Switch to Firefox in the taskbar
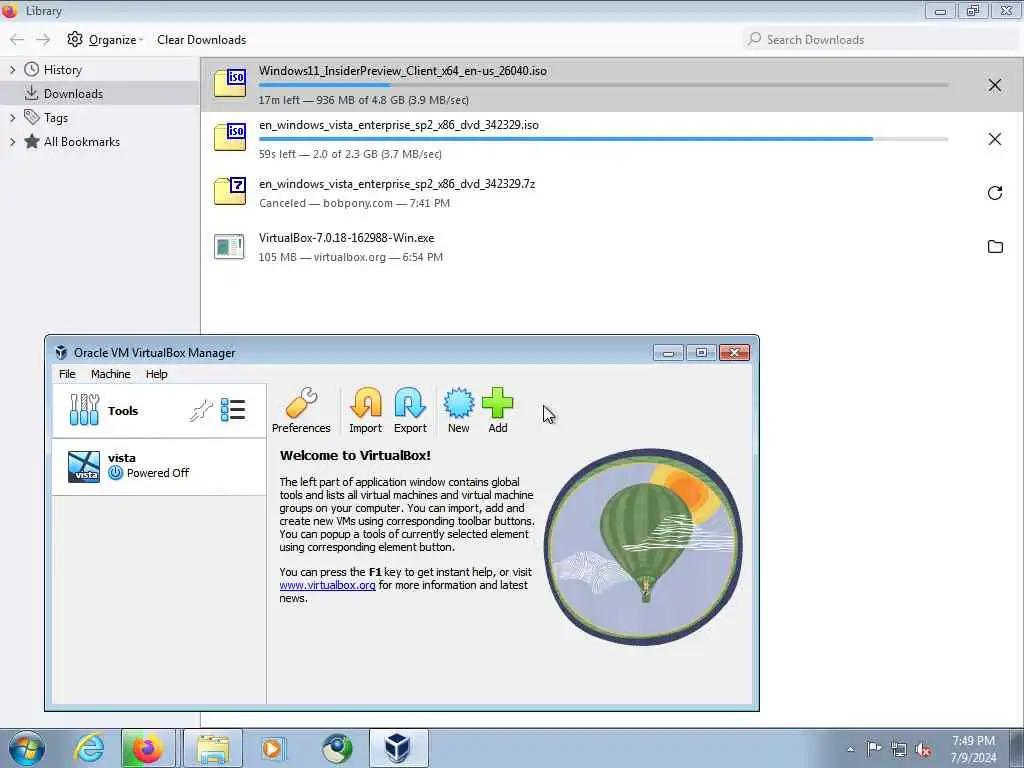 pyautogui.click(x=148, y=748)
